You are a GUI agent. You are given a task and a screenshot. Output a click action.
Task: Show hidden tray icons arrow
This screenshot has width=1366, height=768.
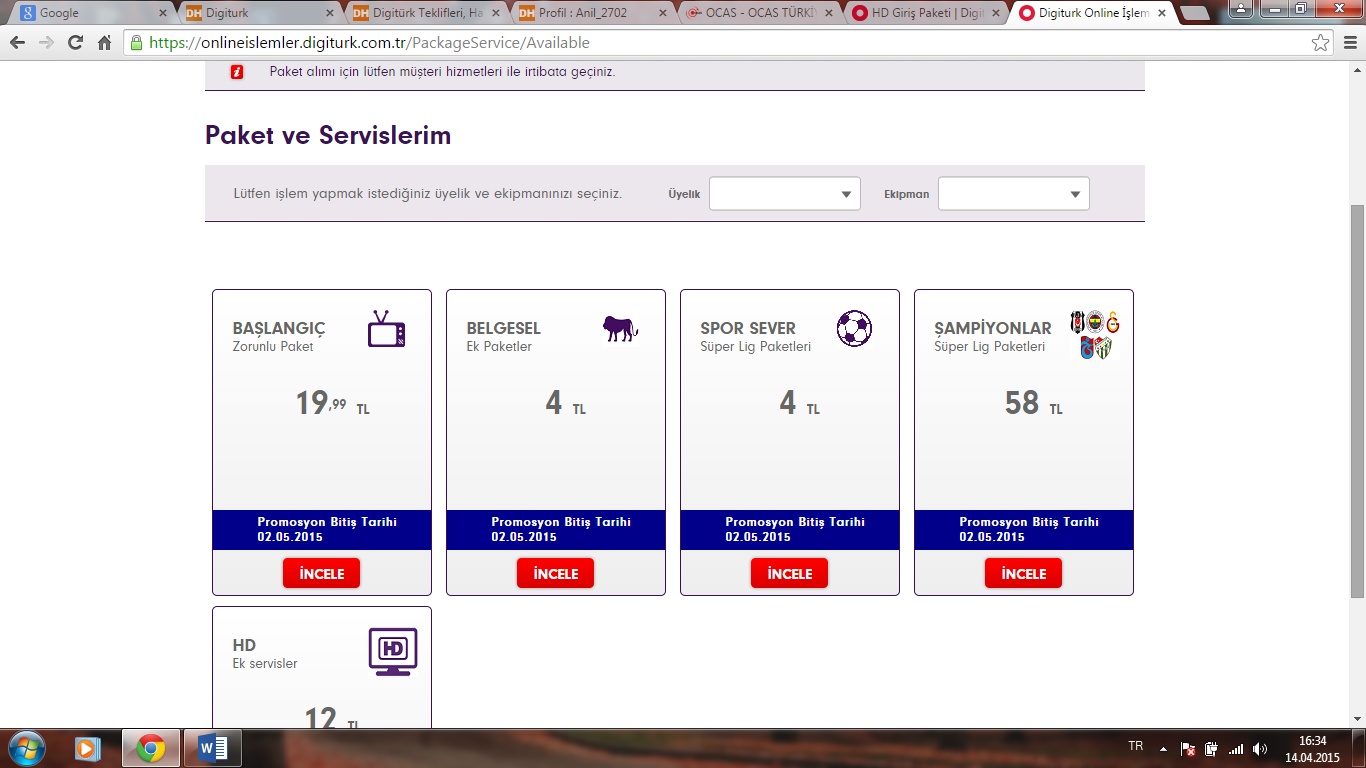[1163, 749]
